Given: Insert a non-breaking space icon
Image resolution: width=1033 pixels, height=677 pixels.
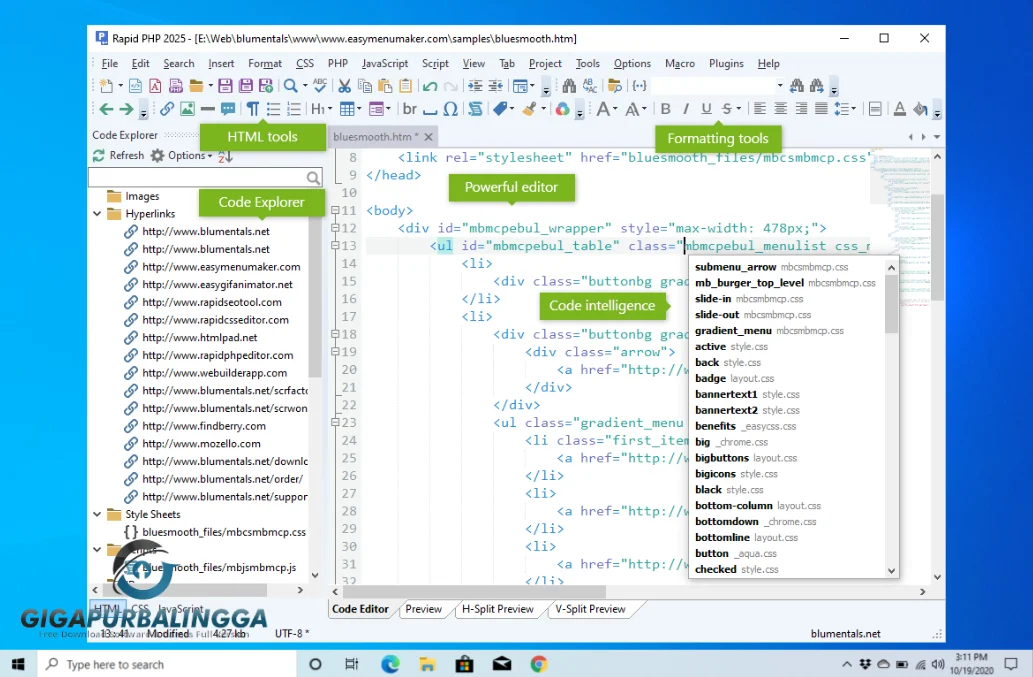Looking at the screenshot, I should [430, 110].
